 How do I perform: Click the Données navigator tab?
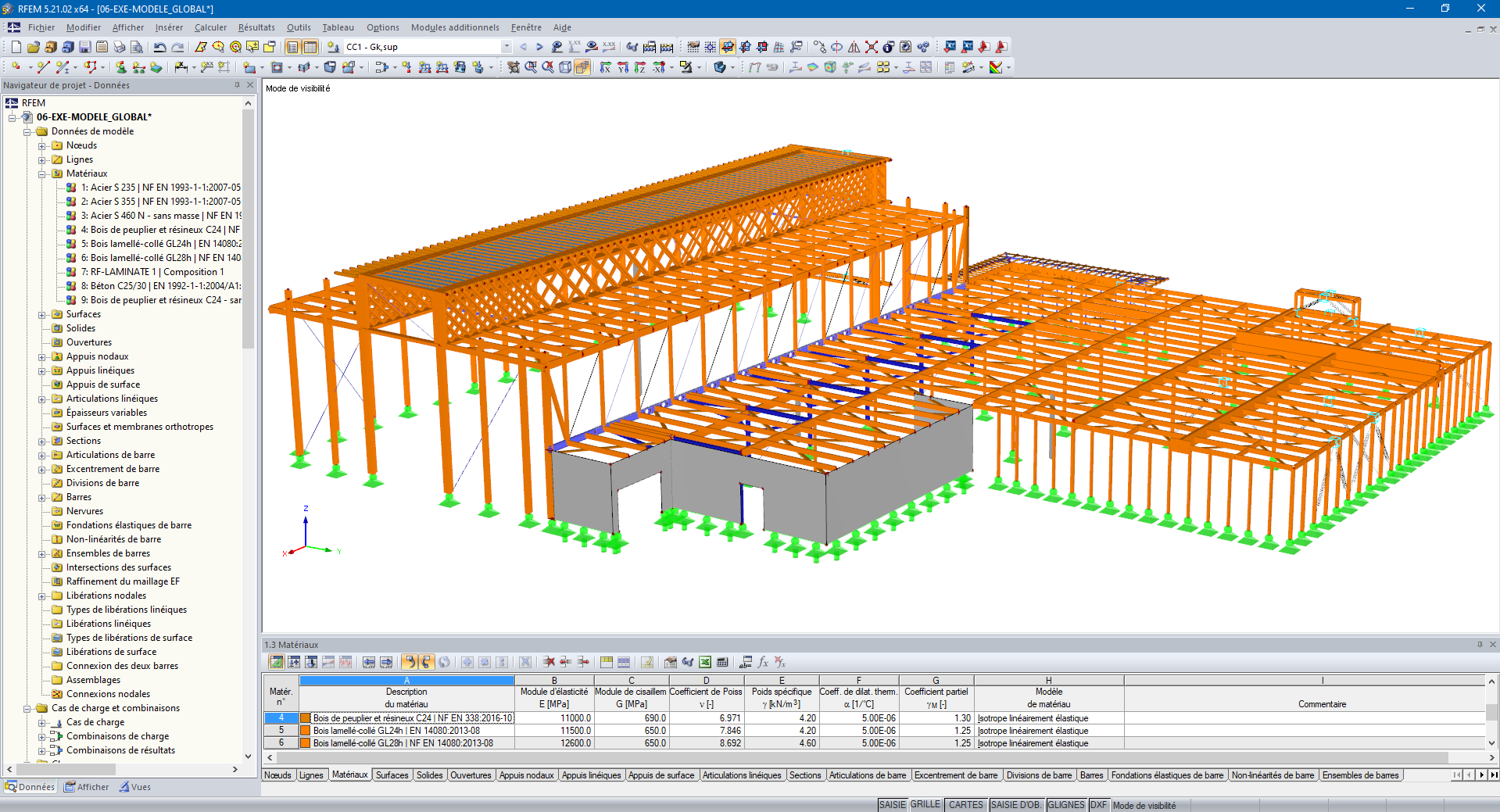coord(30,787)
